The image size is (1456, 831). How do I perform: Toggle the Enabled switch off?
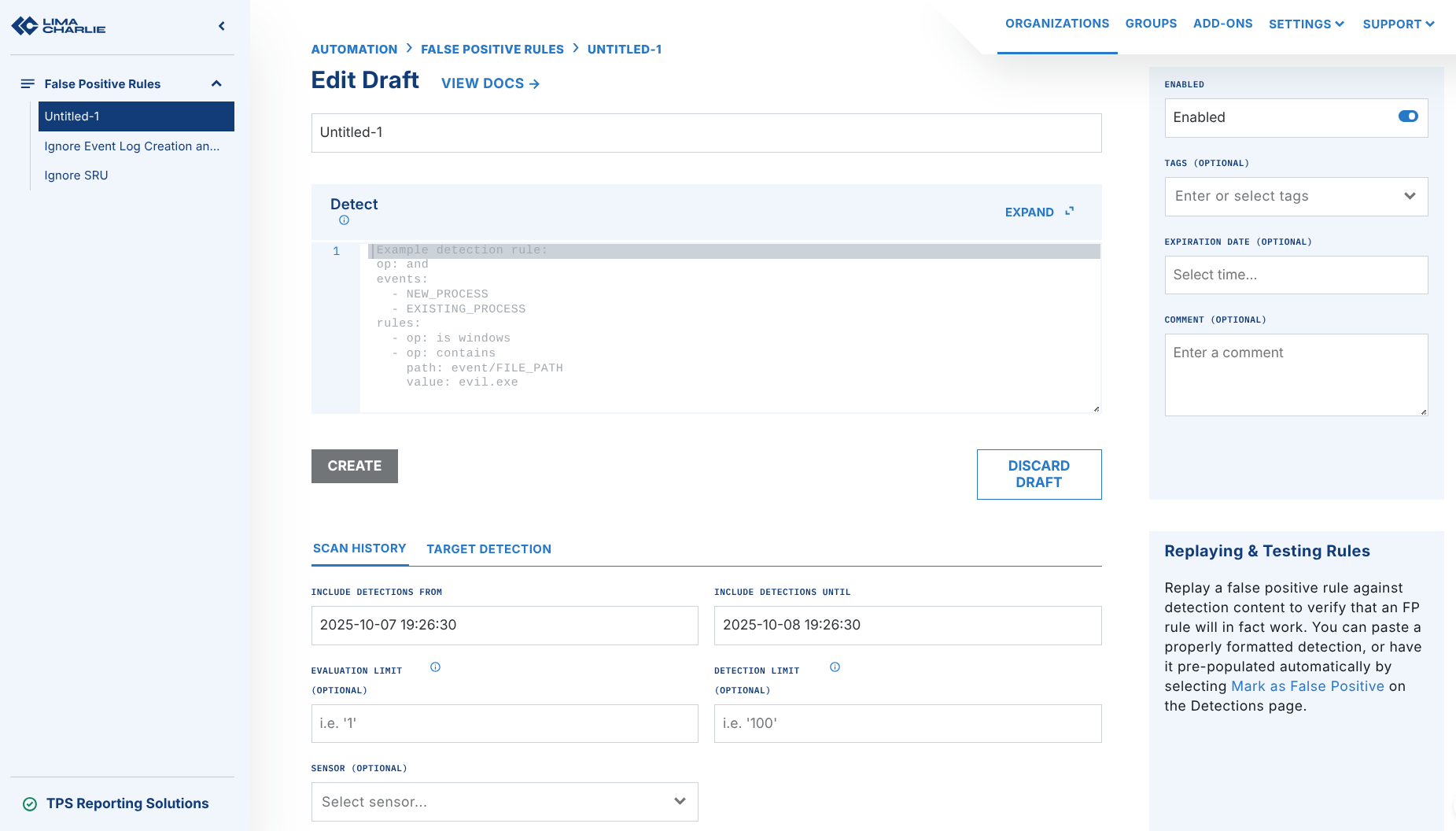[1407, 116]
